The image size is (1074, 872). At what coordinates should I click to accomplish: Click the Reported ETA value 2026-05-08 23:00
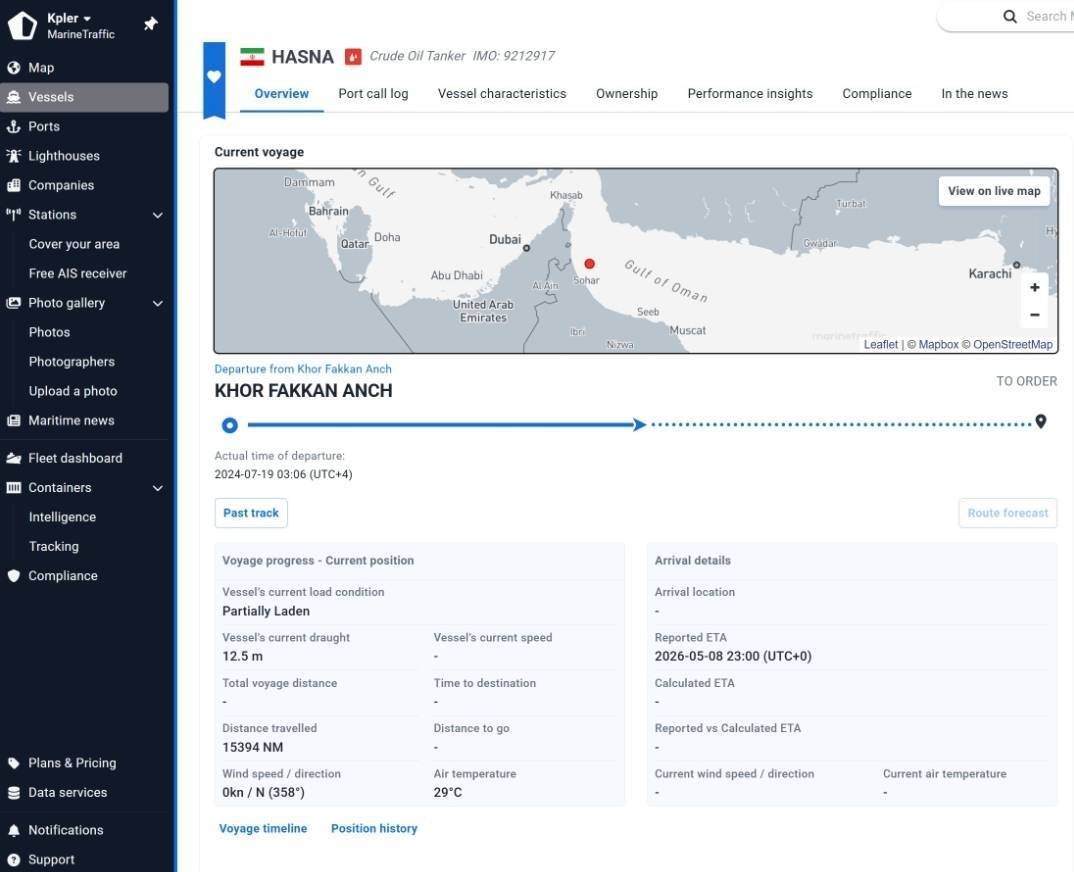point(733,656)
